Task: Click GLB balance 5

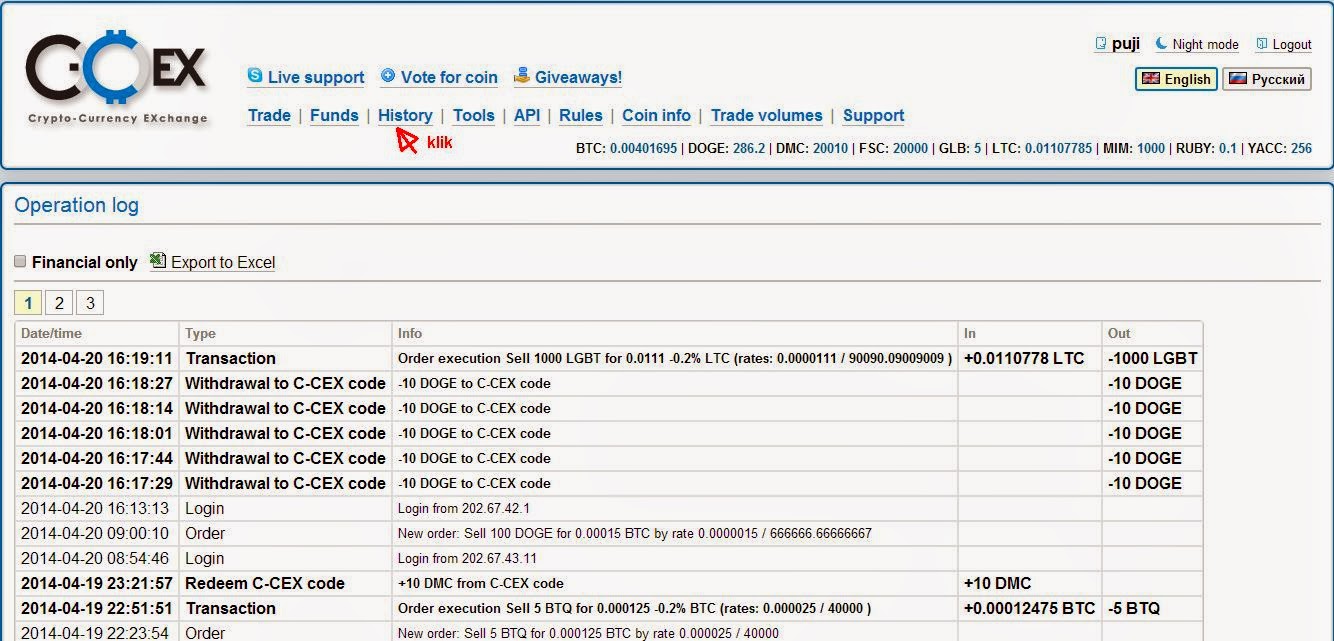Action: coord(977,148)
